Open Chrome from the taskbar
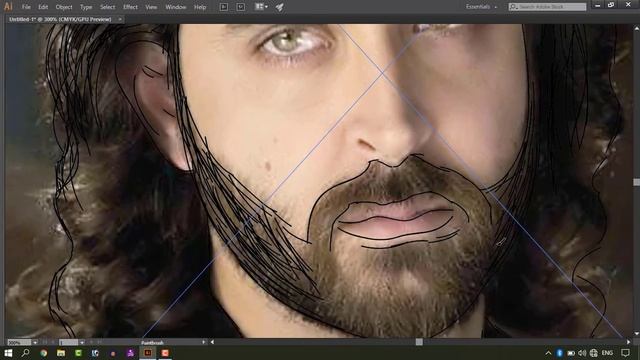 pos(43,353)
